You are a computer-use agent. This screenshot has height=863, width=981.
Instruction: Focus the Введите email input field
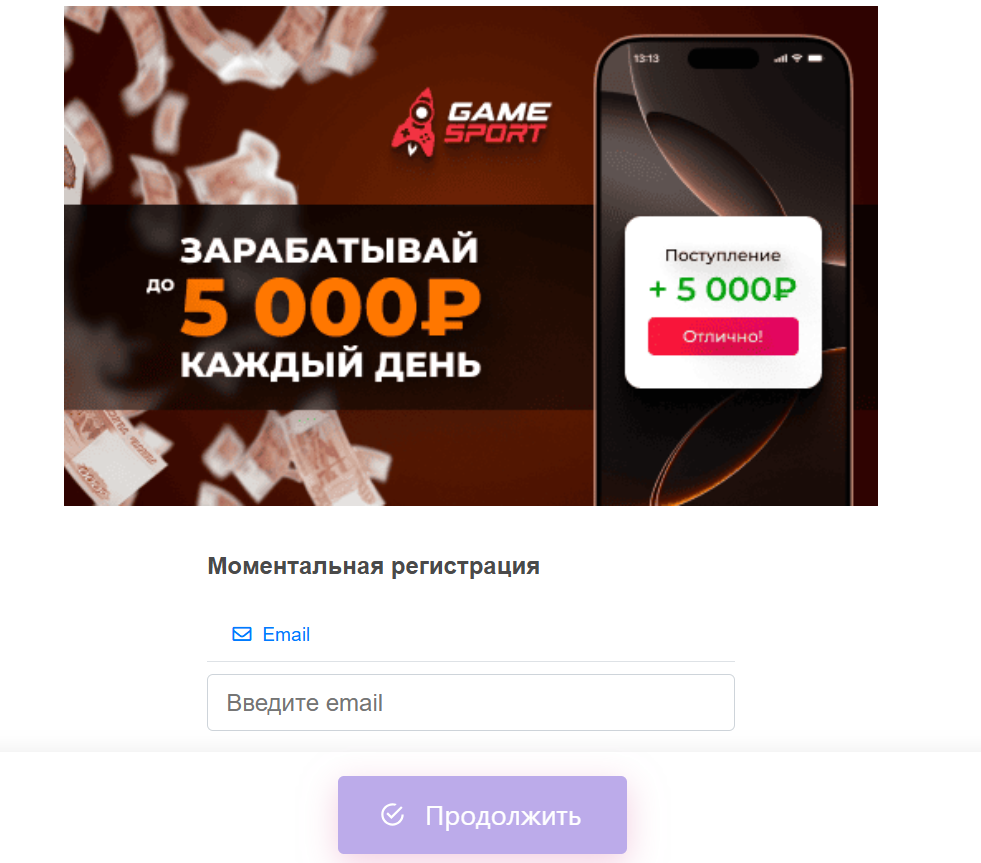[470, 702]
